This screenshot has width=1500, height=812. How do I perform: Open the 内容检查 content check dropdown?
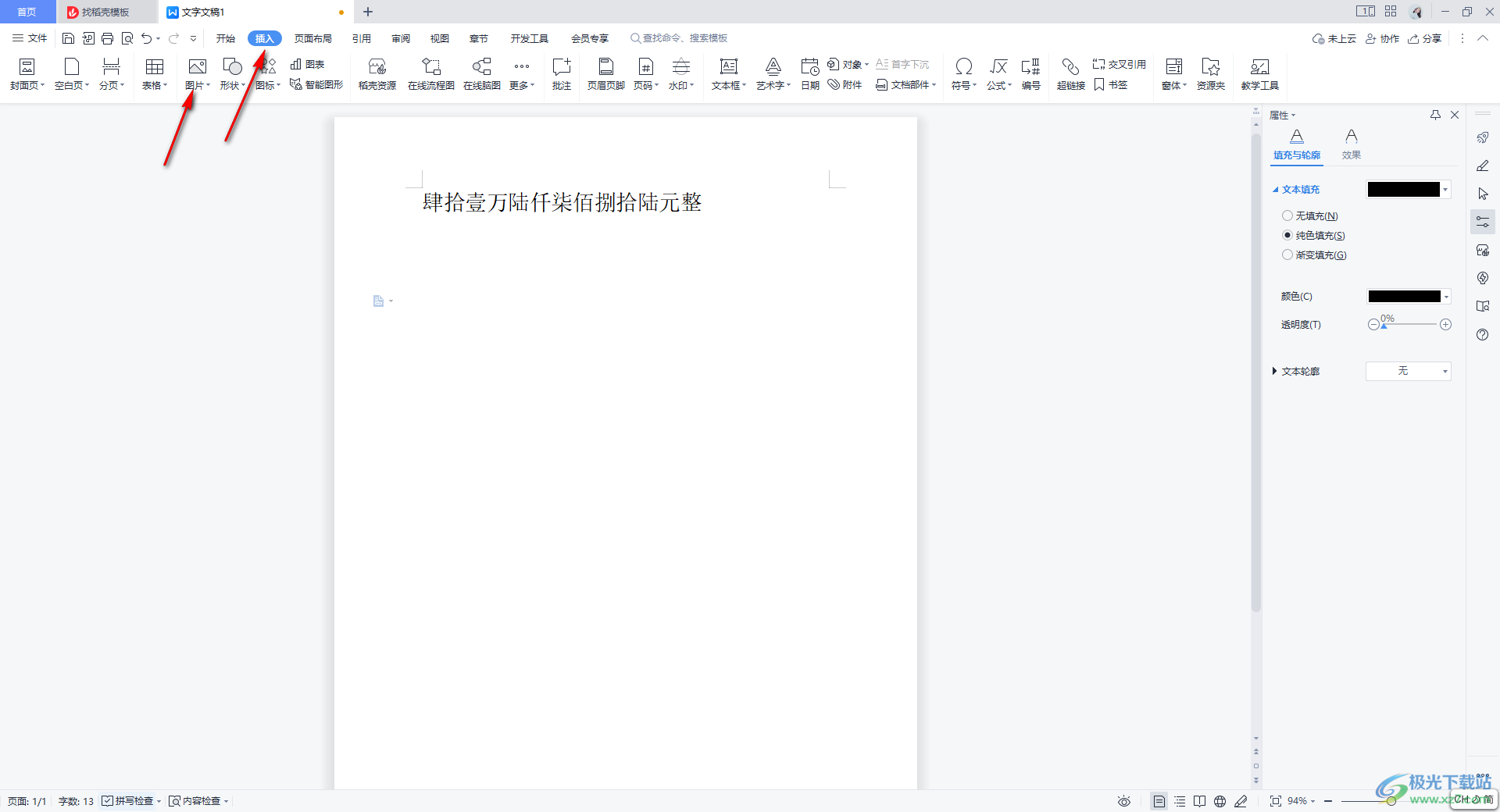pos(199,801)
